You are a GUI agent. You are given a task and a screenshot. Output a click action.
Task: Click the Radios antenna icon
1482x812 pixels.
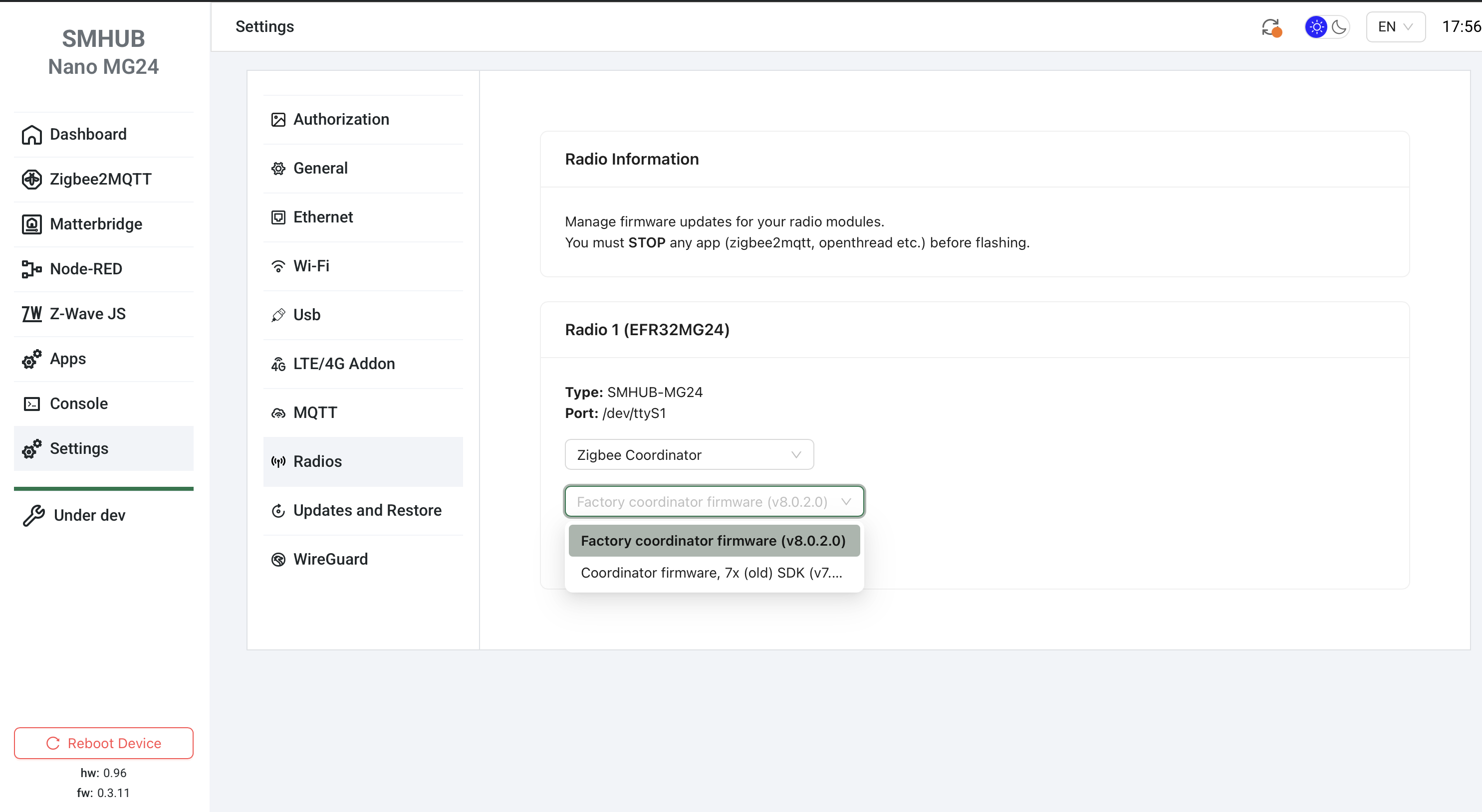click(x=278, y=462)
